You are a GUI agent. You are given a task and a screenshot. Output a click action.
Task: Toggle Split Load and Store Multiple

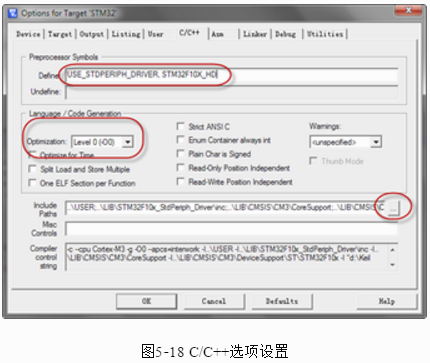click(32, 169)
